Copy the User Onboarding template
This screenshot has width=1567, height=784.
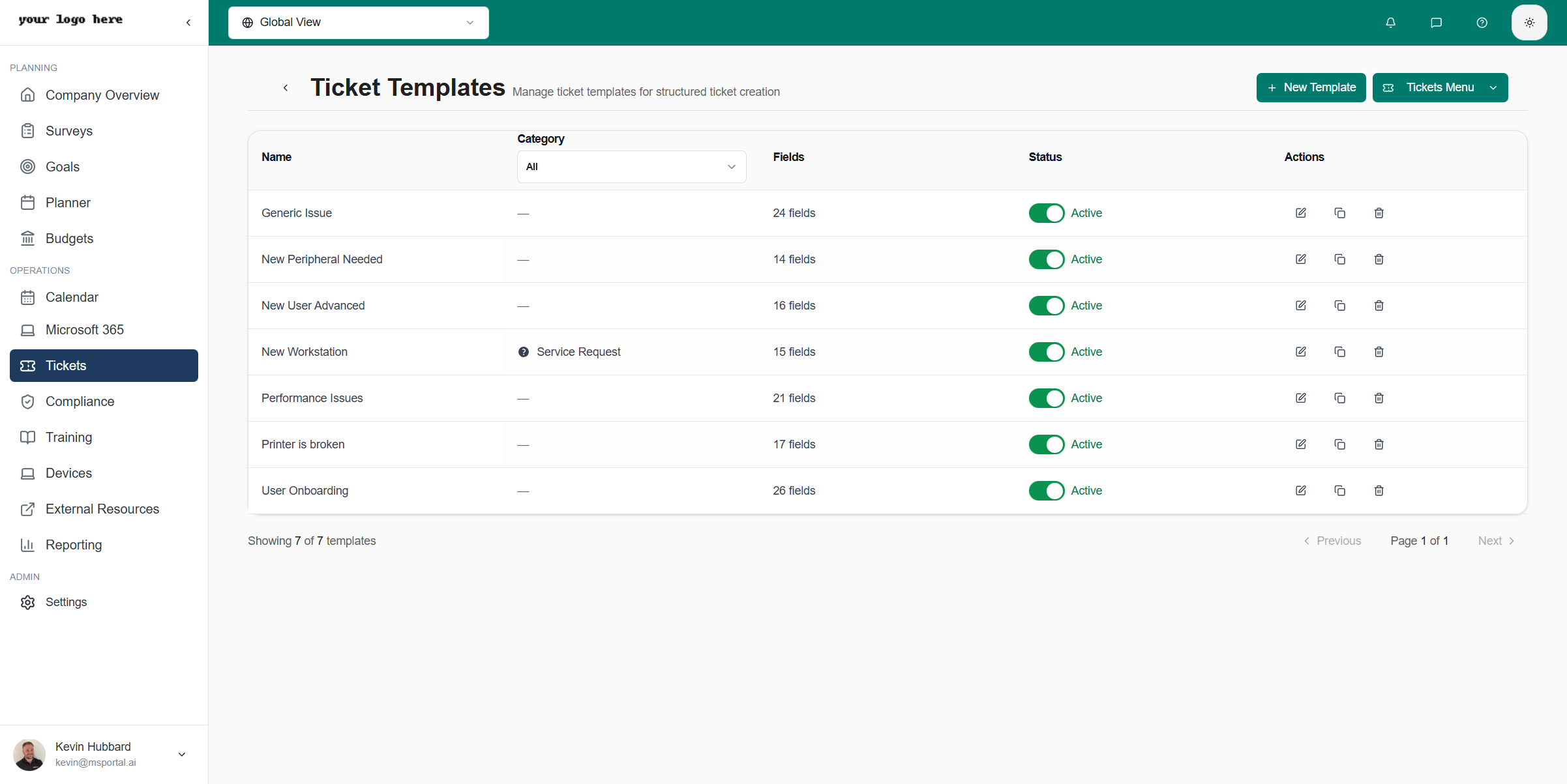[1339, 490]
